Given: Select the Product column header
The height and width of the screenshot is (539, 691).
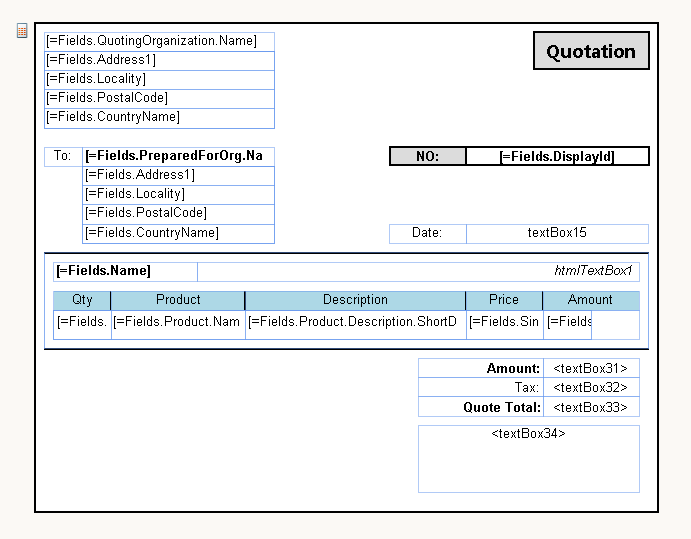Looking at the screenshot, I should [x=178, y=301].
